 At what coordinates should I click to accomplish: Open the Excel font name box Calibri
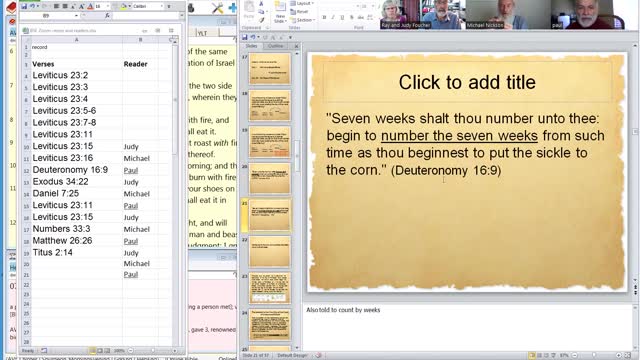[x=148, y=6]
